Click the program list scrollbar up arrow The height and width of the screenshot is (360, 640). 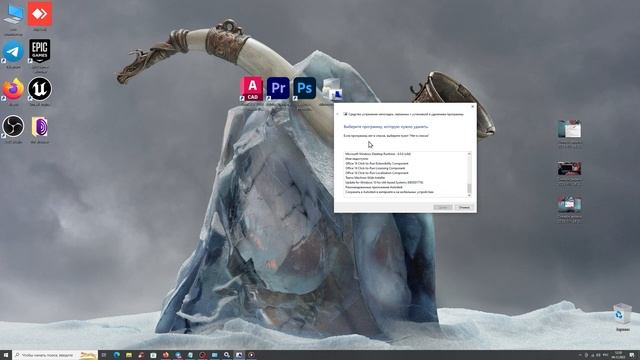[469, 154]
